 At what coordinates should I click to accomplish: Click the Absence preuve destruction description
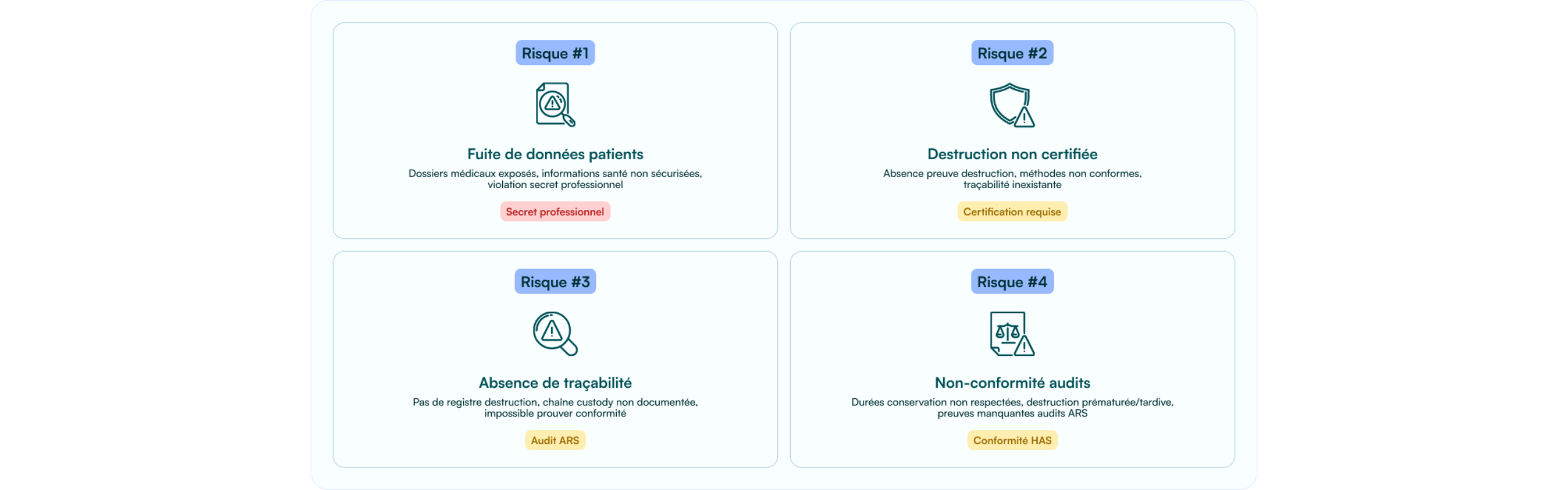click(x=1012, y=179)
